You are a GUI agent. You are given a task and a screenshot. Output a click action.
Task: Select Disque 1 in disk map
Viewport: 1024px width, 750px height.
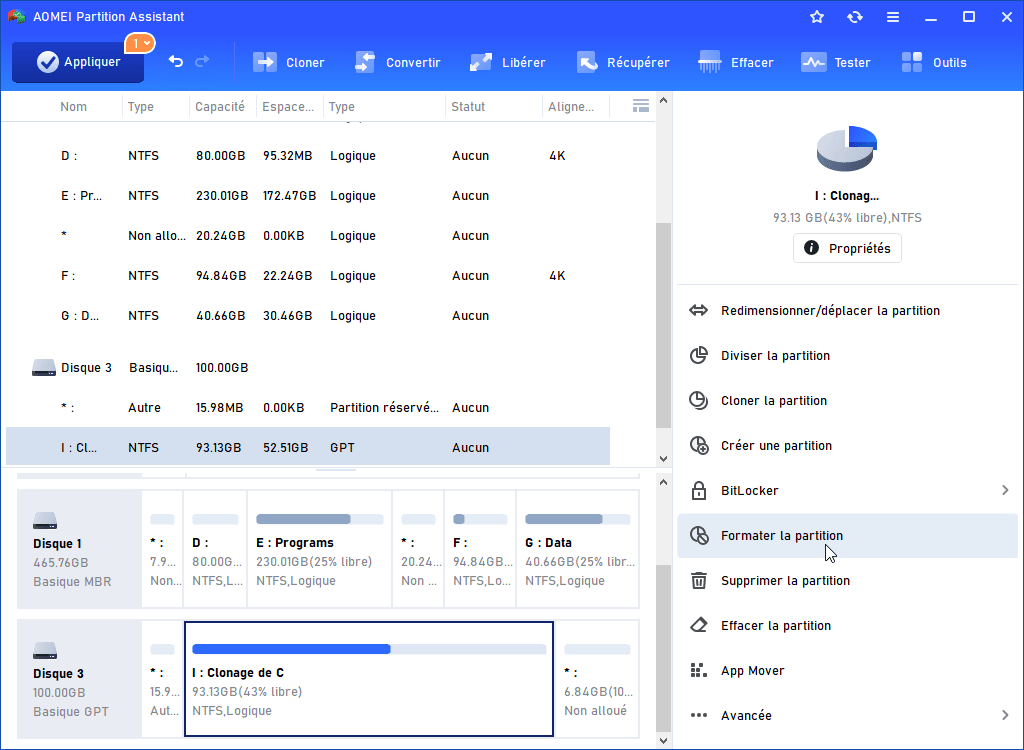80,549
